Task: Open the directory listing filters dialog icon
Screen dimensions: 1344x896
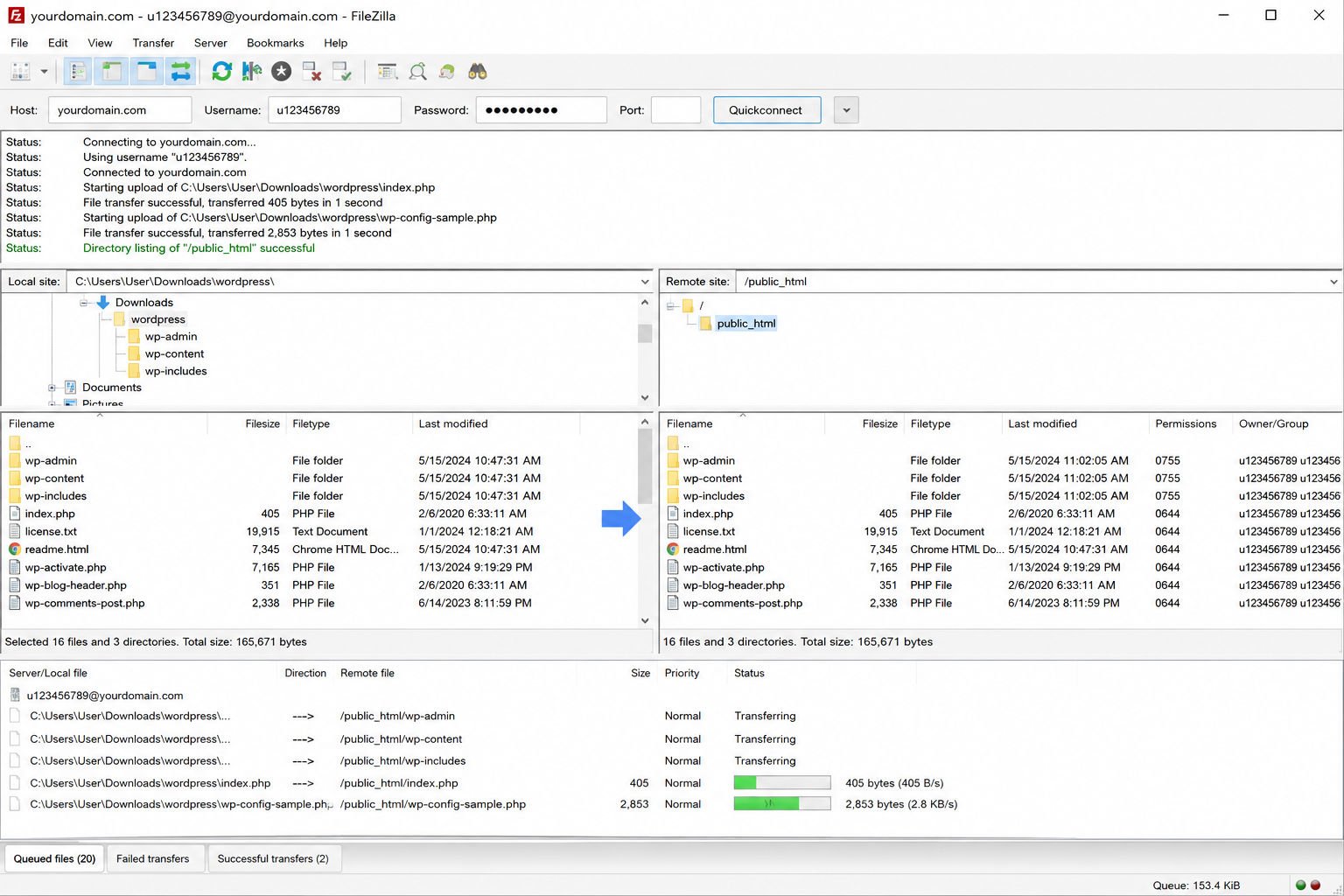Action: pyautogui.click(x=388, y=72)
